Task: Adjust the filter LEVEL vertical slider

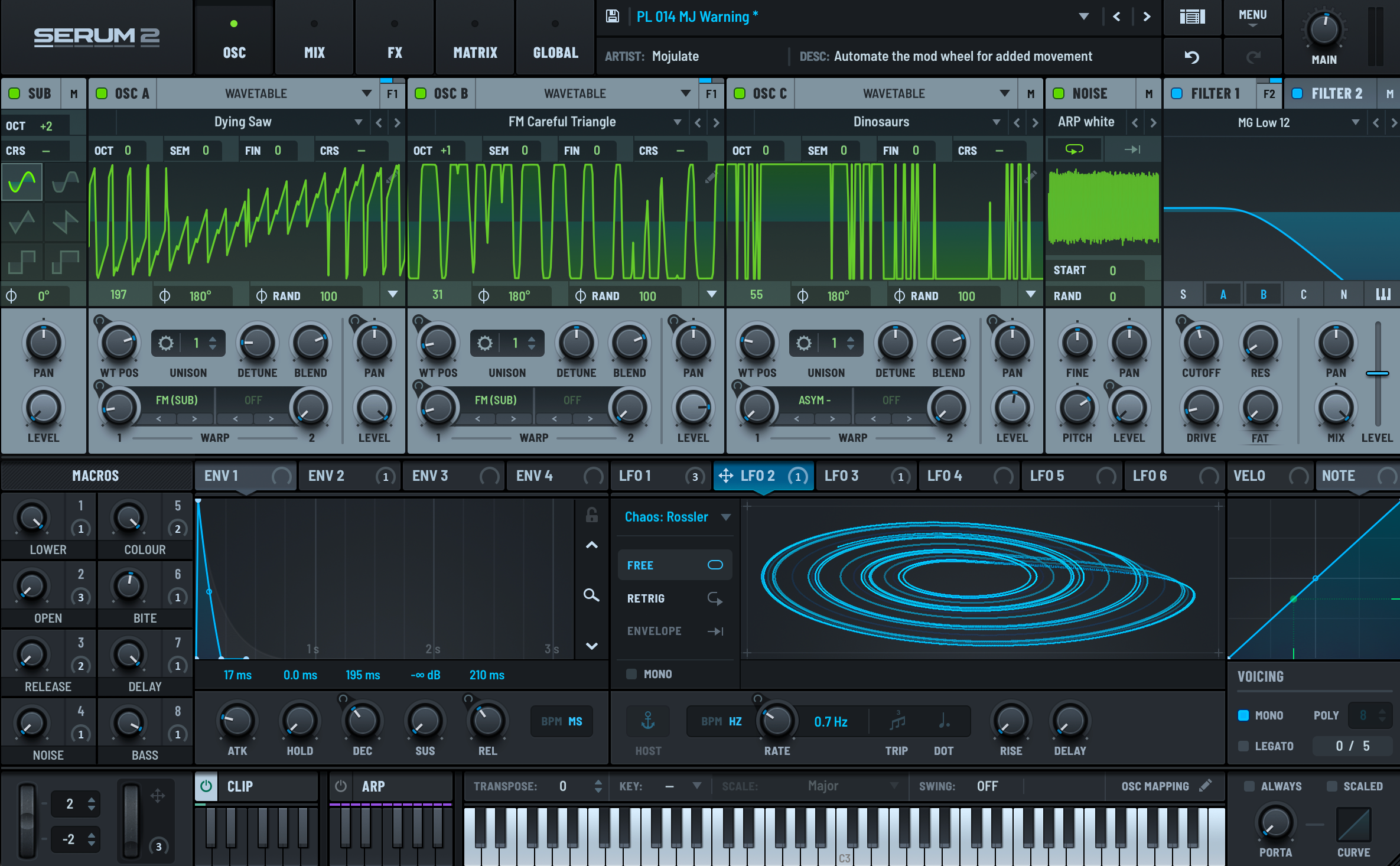Action: point(1378,373)
